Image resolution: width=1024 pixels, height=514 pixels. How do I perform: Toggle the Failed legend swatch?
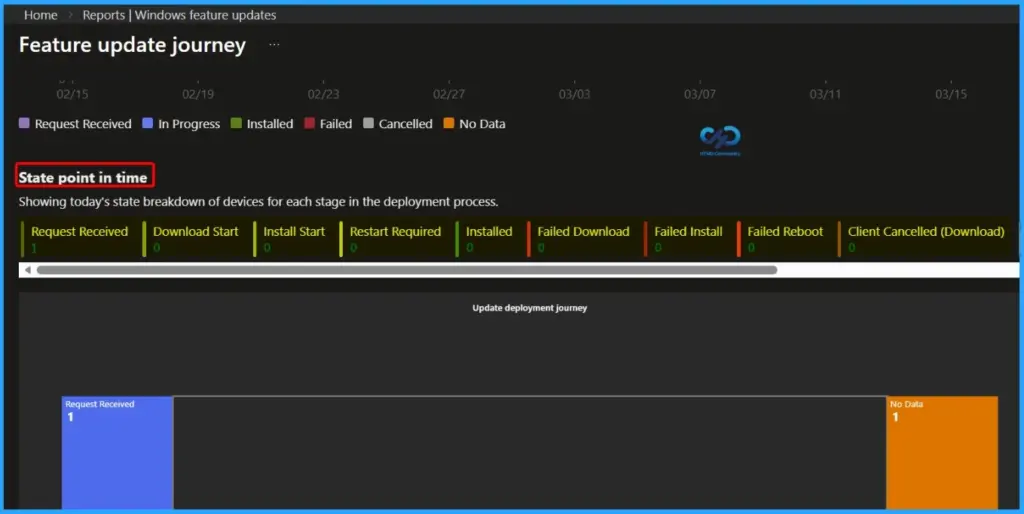coord(309,123)
